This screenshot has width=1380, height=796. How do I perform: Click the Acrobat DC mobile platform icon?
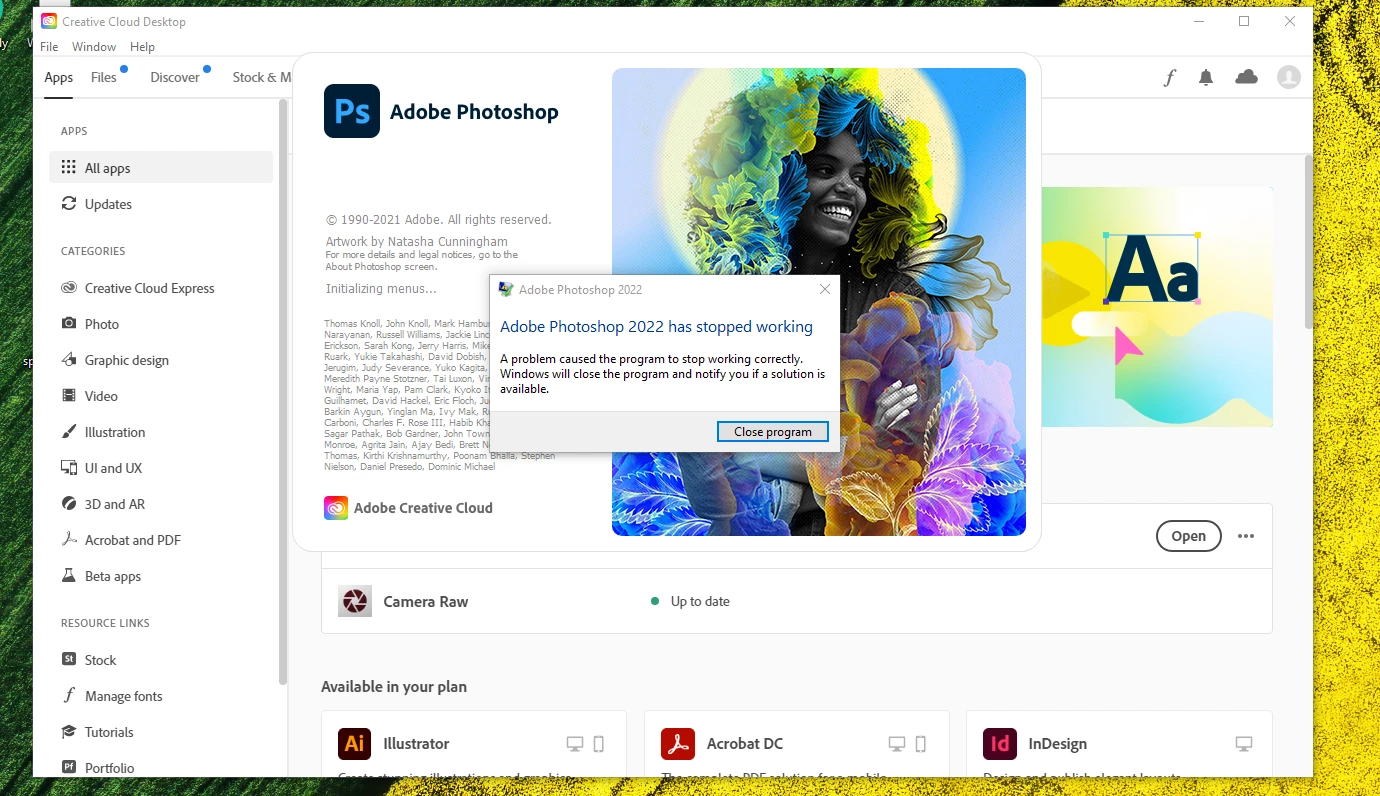pyautogui.click(x=921, y=744)
